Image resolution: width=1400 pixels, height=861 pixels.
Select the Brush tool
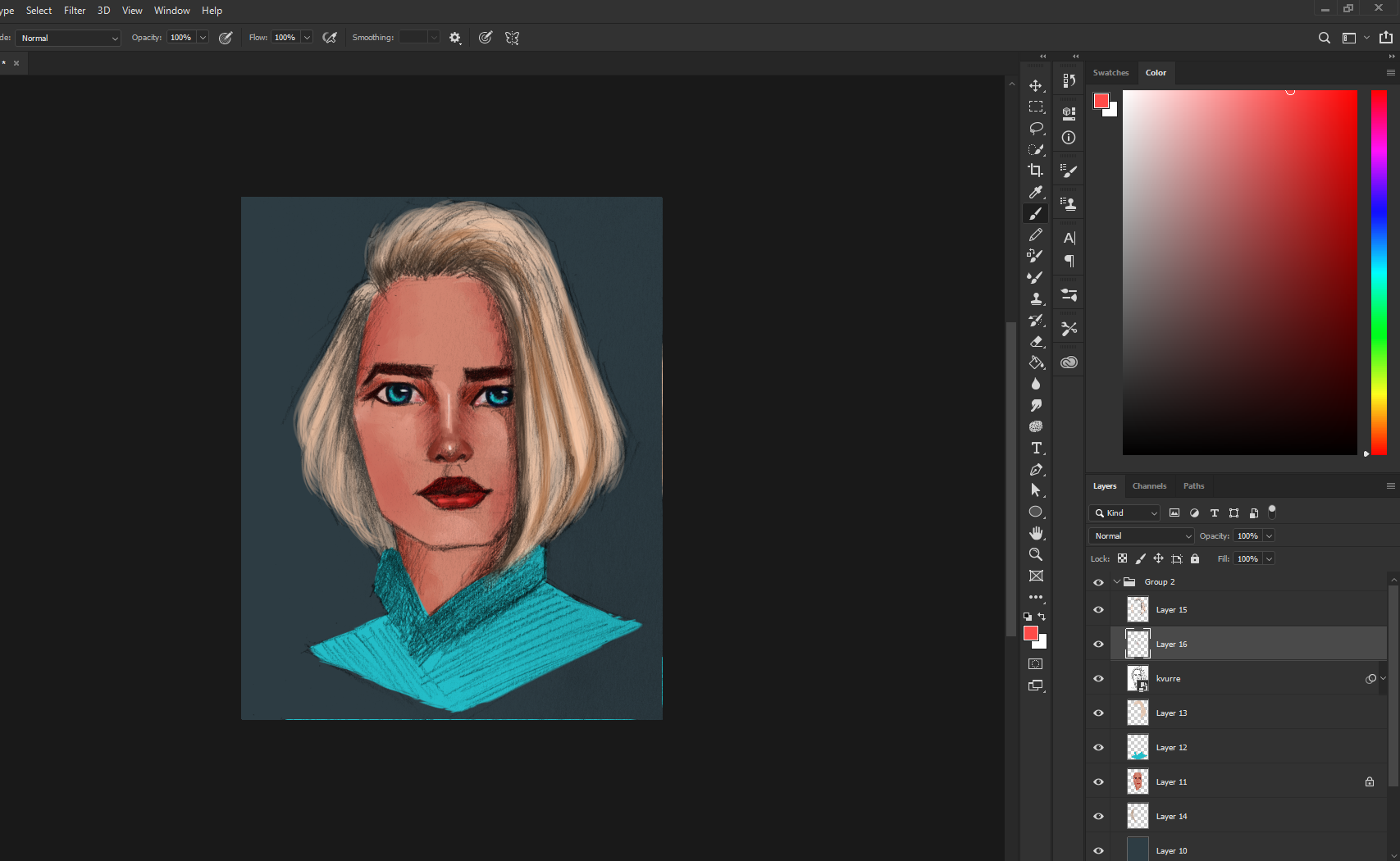pos(1036,213)
